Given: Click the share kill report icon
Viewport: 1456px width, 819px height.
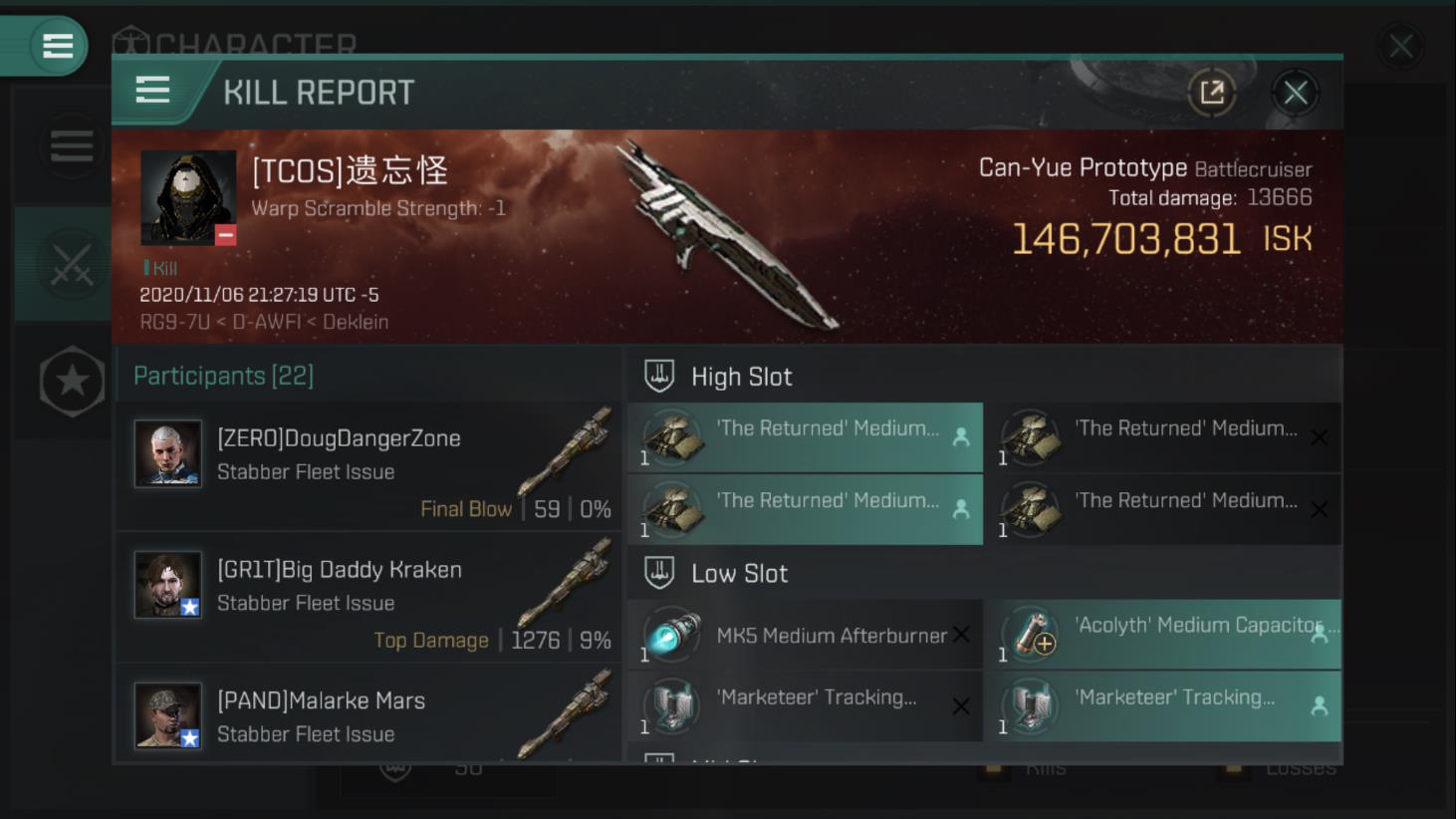Looking at the screenshot, I should coord(1212,93).
